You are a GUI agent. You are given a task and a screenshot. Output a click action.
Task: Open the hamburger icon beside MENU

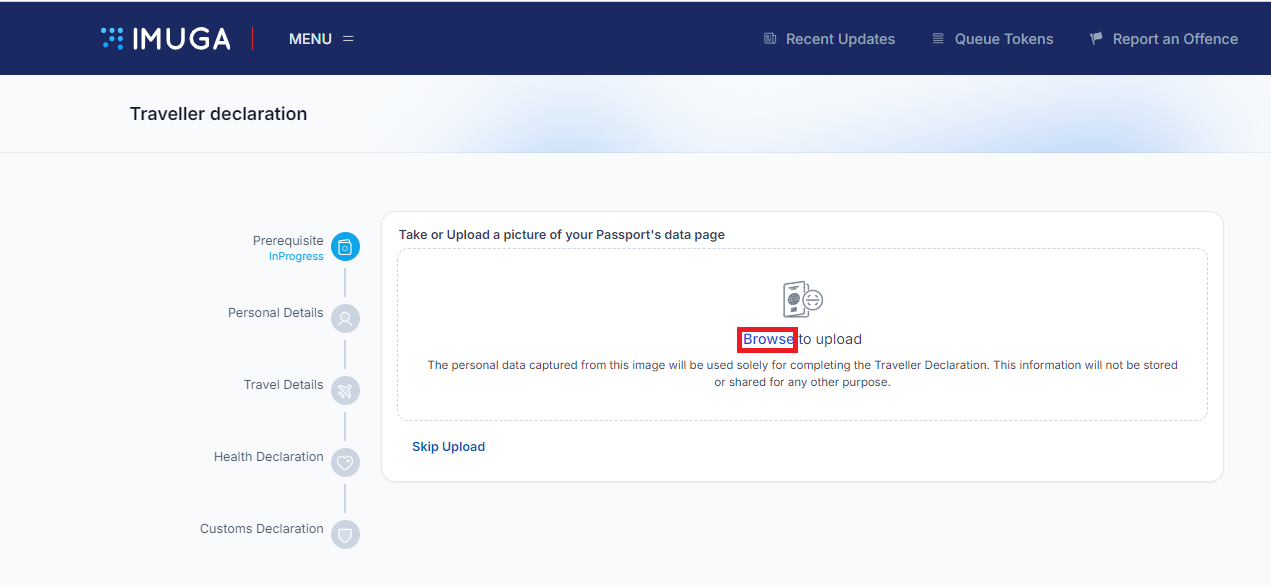pos(348,39)
